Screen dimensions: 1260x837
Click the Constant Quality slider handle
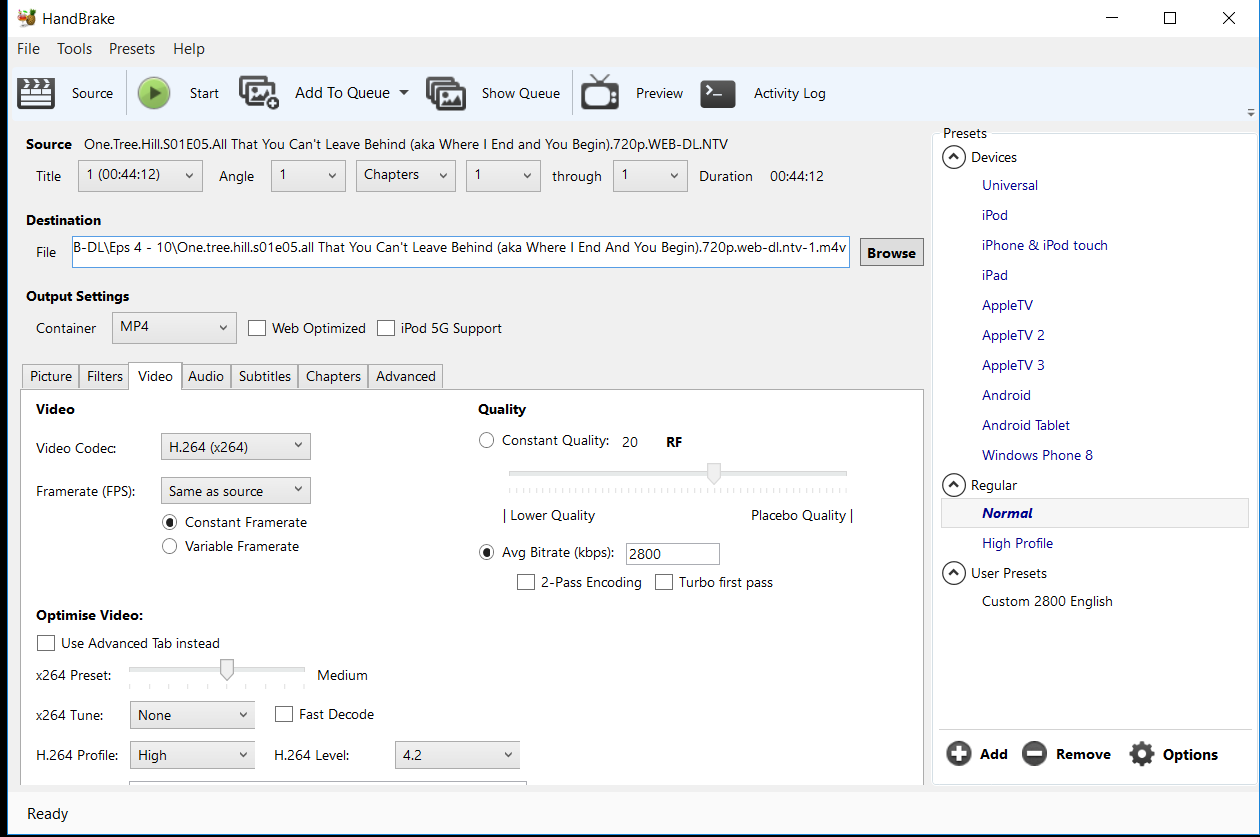pyautogui.click(x=714, y=473)
